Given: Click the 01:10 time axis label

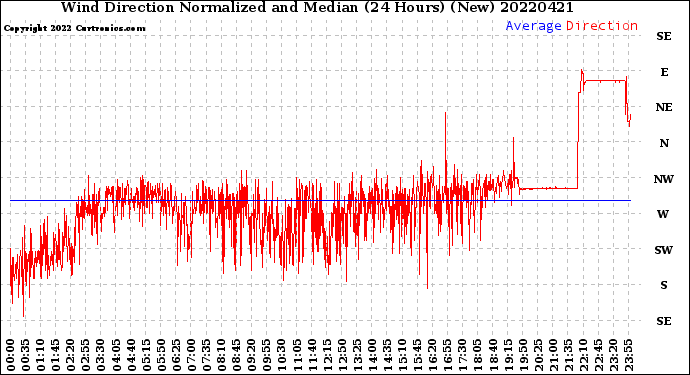Looking at the screenshot, I should [x=40, y=354].
